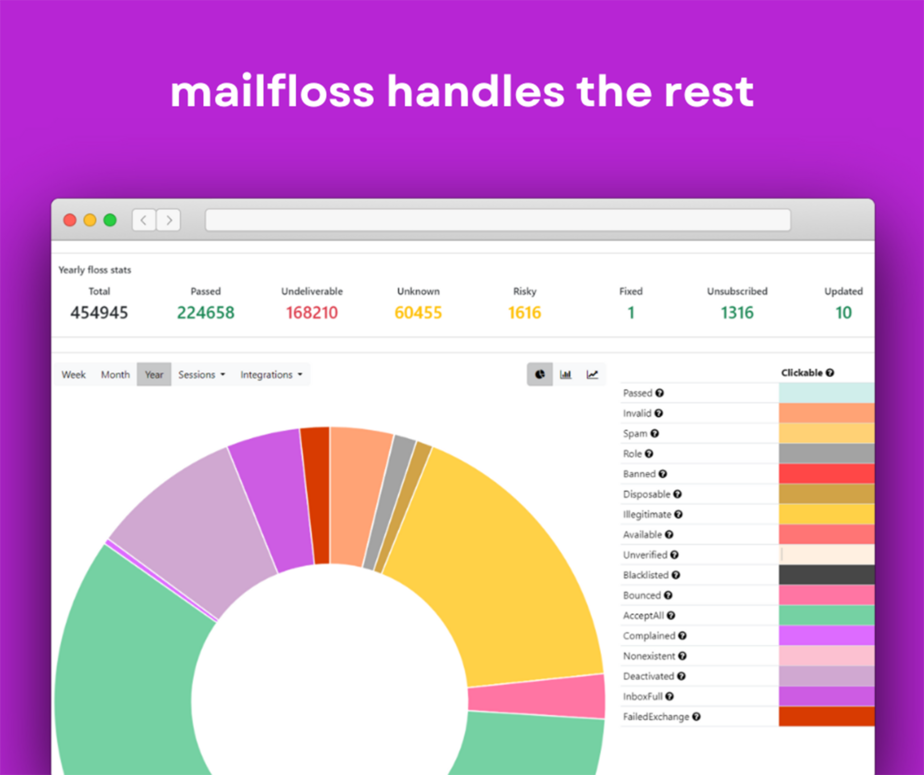Select the Year tab
This screenshot has width=924, height=775.
(154, 374)
